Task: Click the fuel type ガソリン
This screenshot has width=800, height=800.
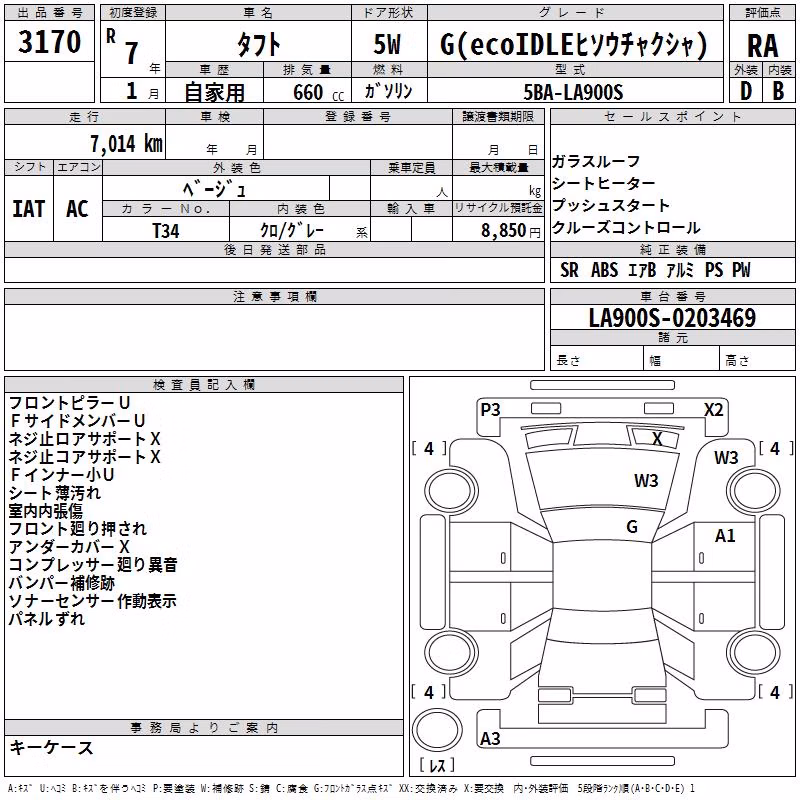Action: (x=388, y=91)
